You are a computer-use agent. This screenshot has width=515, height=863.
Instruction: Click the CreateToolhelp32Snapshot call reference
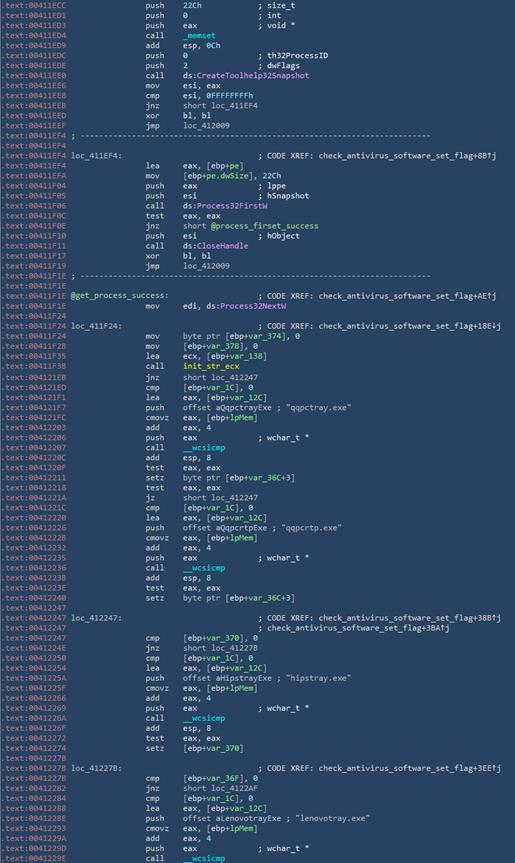(253, 75)
